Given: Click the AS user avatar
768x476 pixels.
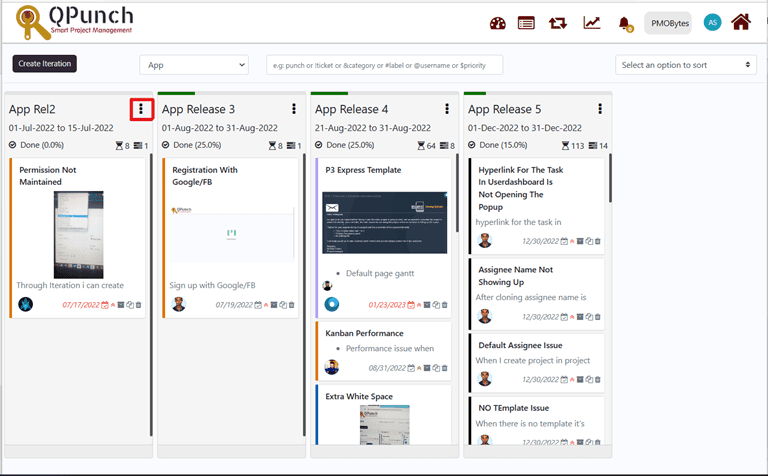Looking at the screenshot, I should (712, 22).
